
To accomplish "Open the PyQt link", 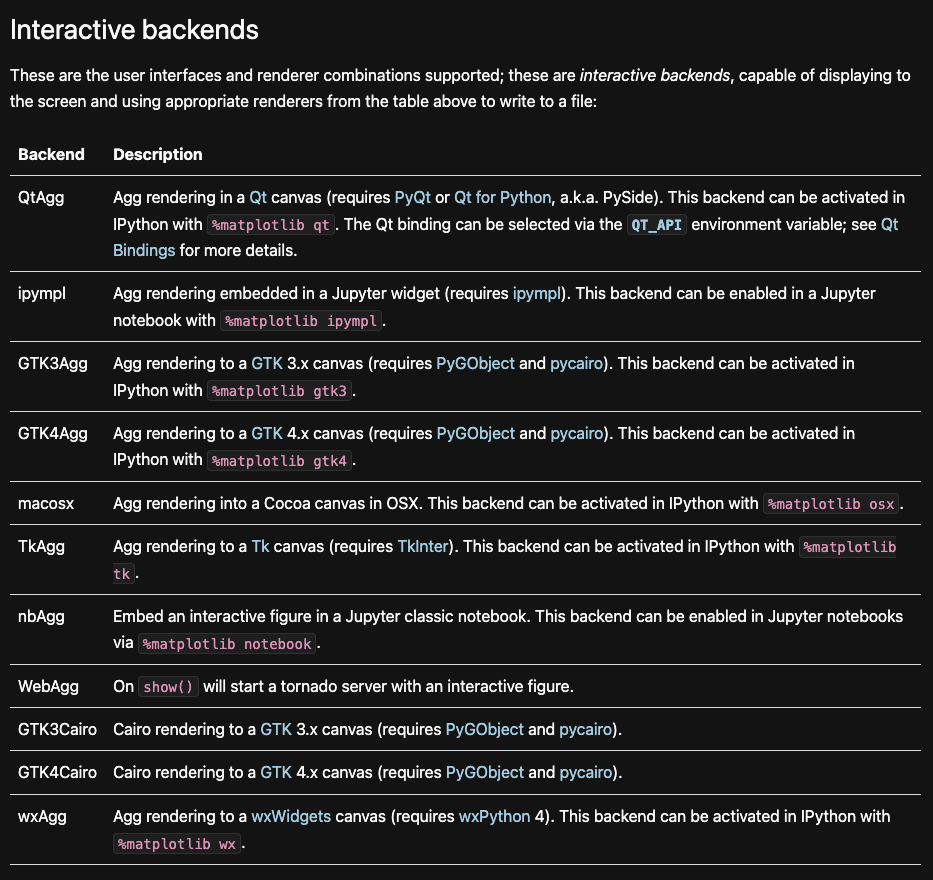I will 412,198.
